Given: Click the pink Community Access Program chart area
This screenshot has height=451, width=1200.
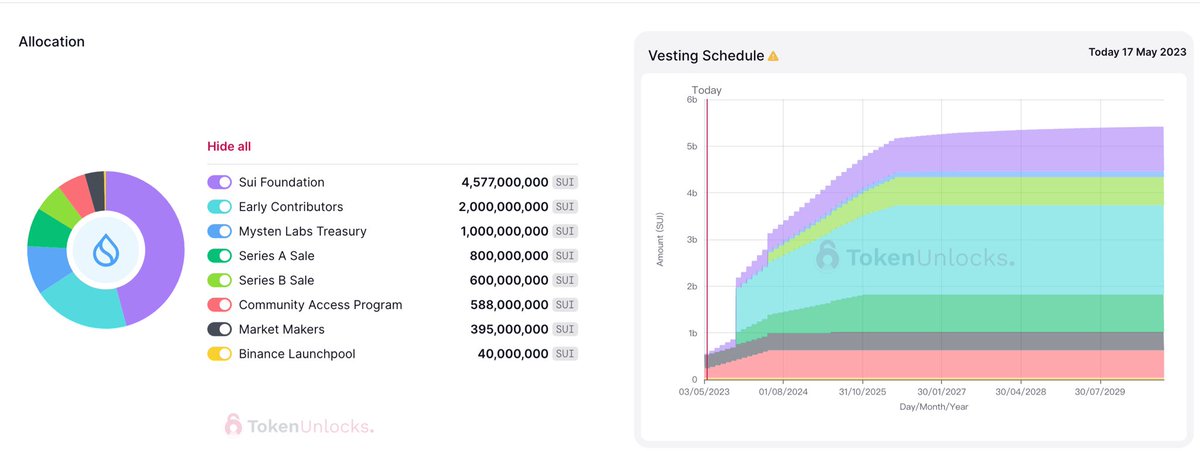Looking at the screenshot, I should (x=950, y=364).
